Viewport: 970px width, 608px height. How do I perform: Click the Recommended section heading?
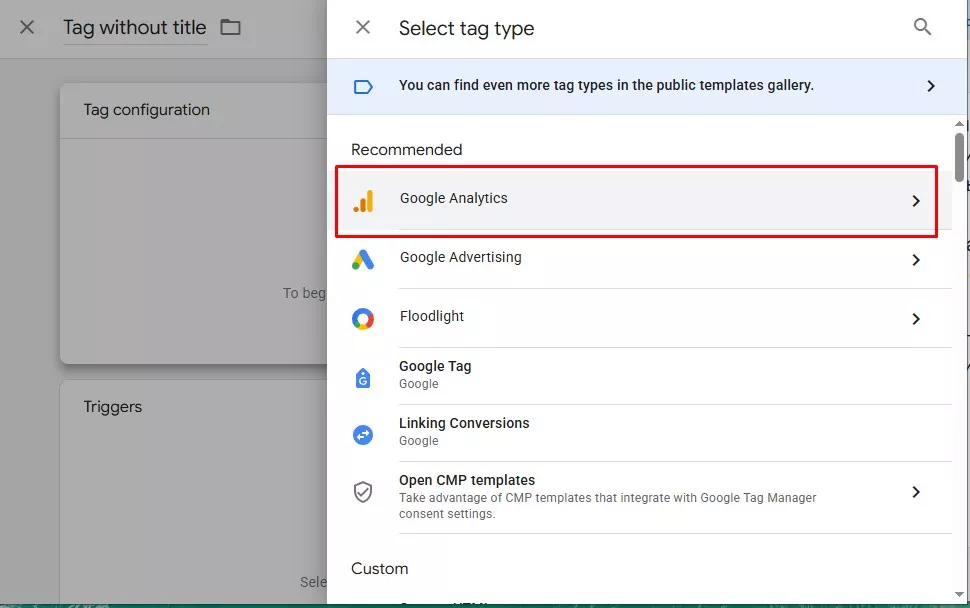tap(406, 150)
